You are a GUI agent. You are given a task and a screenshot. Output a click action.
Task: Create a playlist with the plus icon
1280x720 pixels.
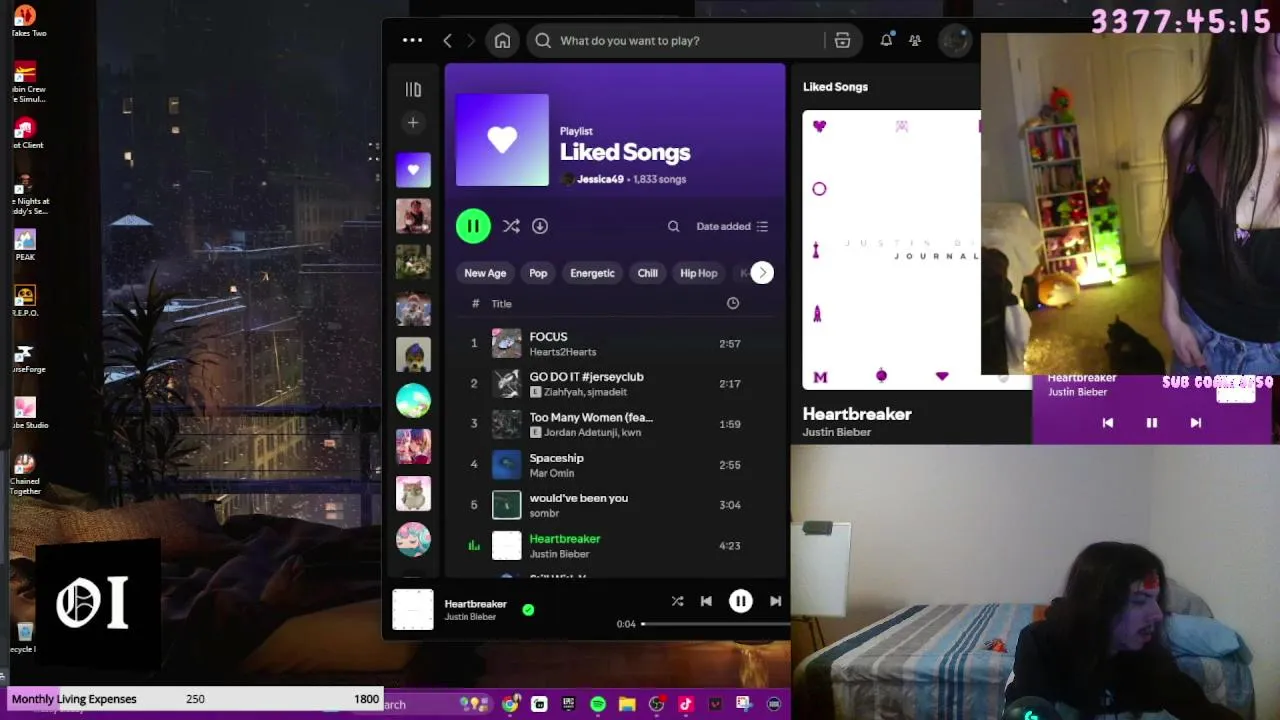[x=413, y=122]
